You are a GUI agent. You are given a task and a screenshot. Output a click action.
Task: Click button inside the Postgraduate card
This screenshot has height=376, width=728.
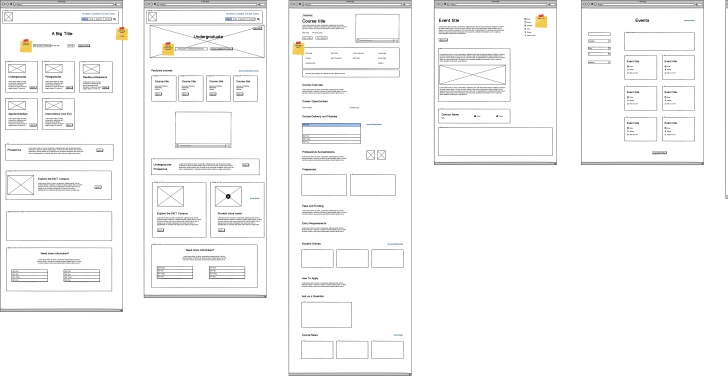pos(69,87)
